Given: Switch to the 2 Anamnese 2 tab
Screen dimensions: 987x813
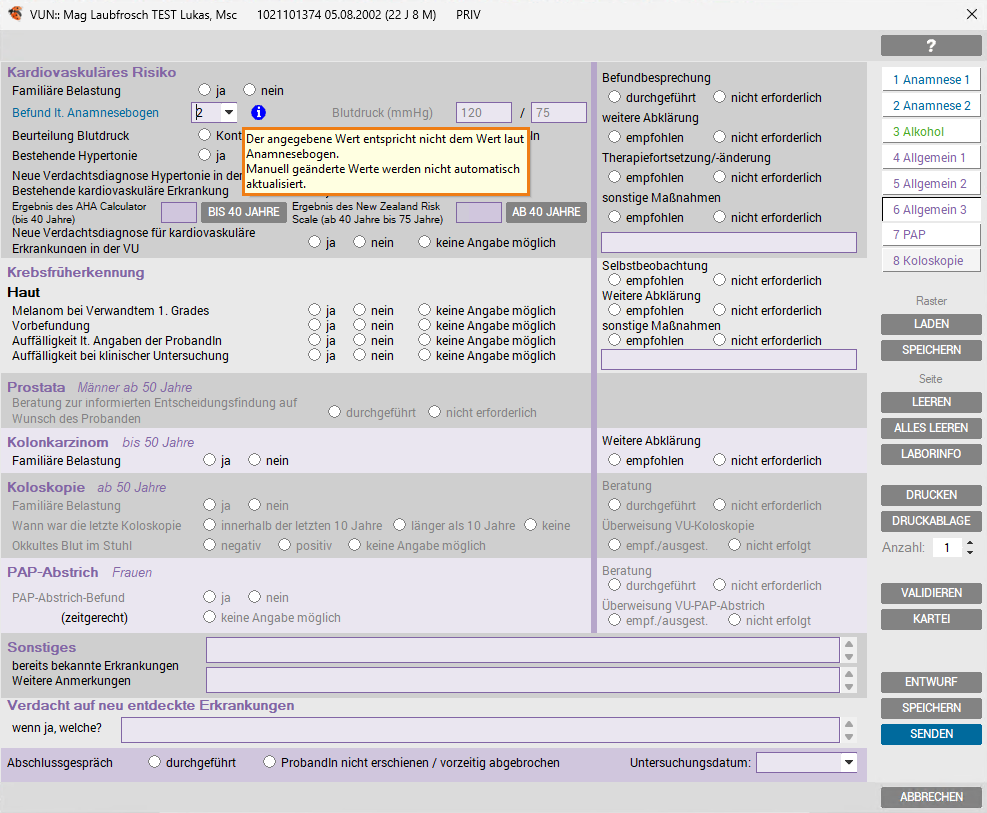Looking at the screenshot, I should click(x=931, y=106).
